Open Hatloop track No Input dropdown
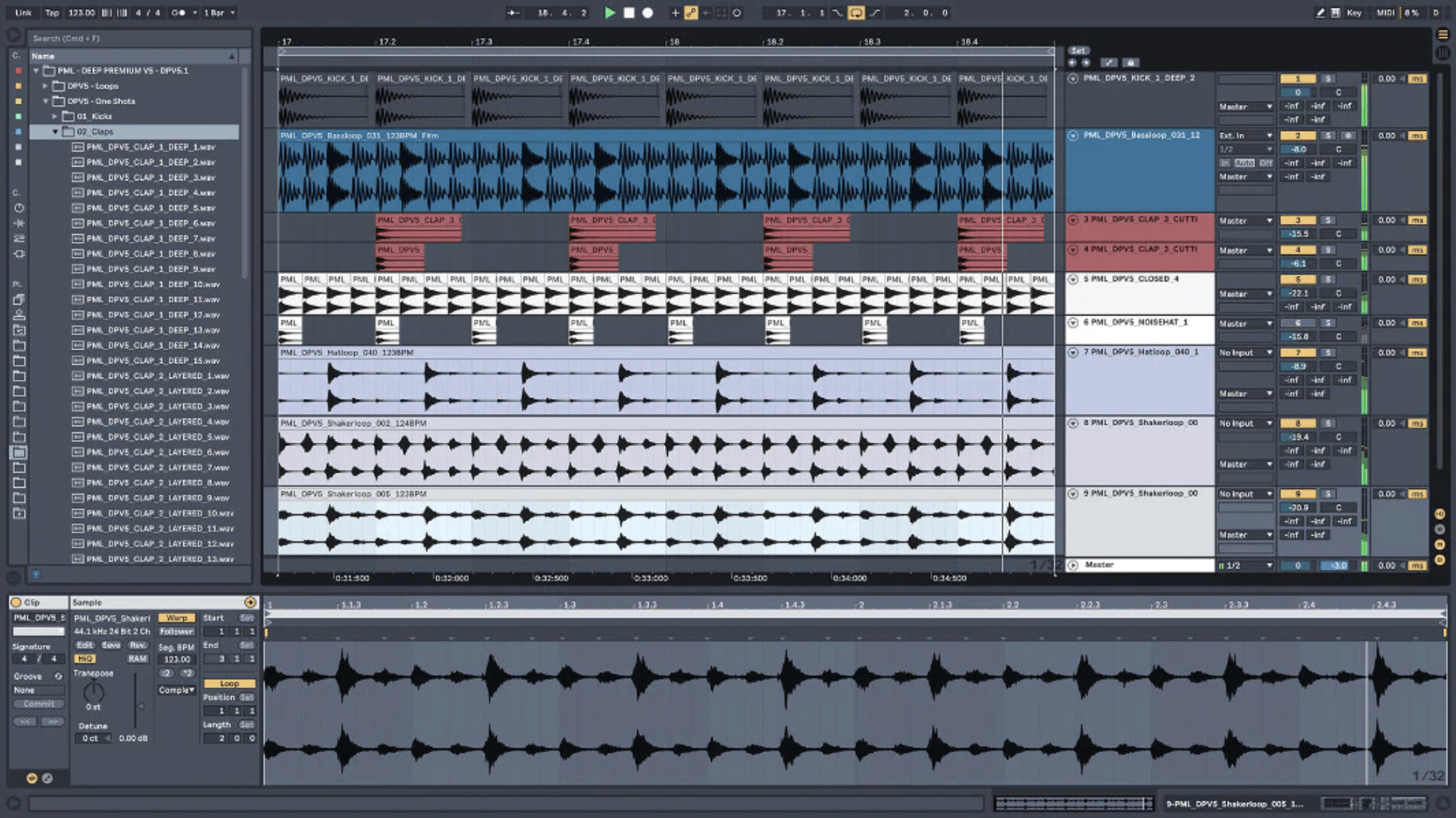Image resolution: width=1456 pixels, height=818 pixels. (x=1246, y=353)
